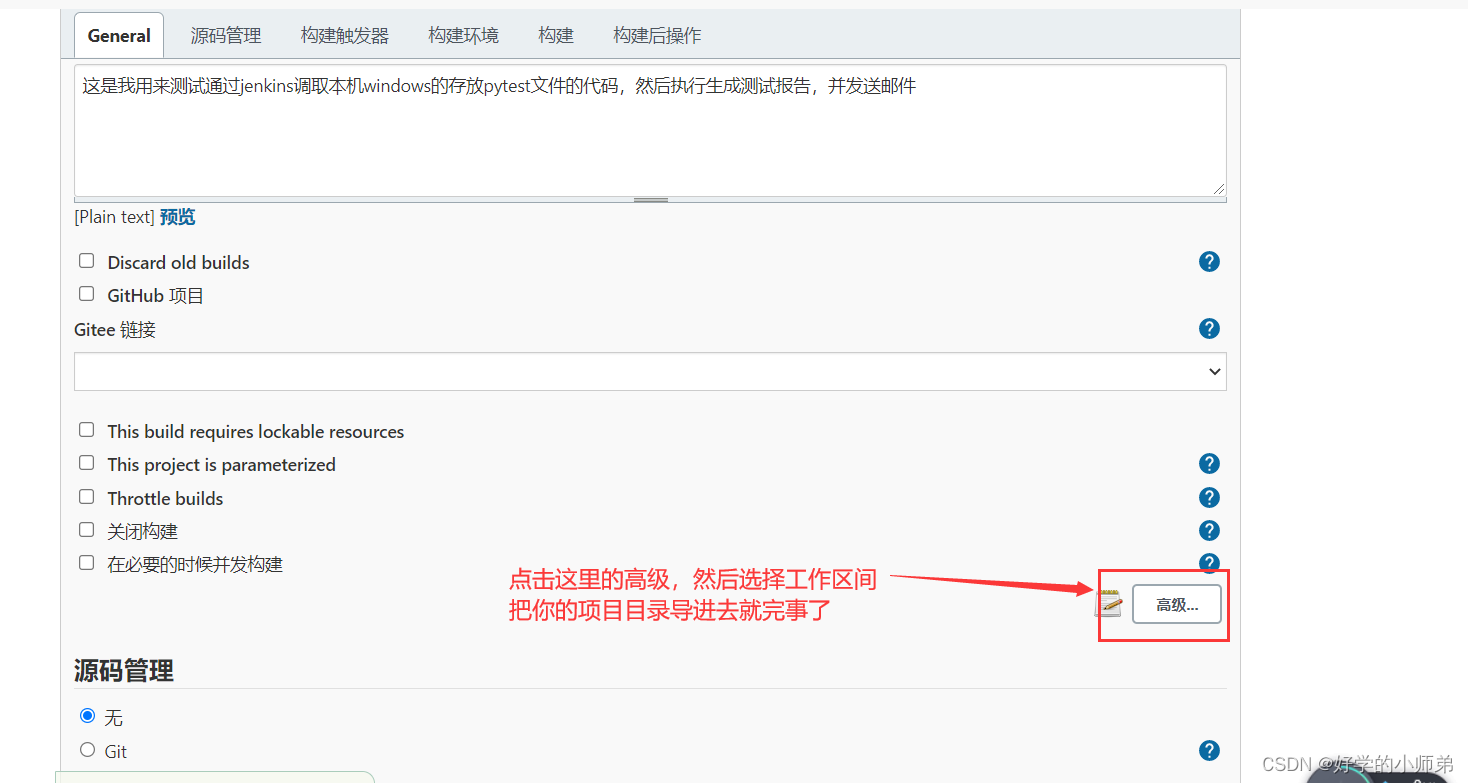Click the notepad icon beside 高级 button

1109,604
